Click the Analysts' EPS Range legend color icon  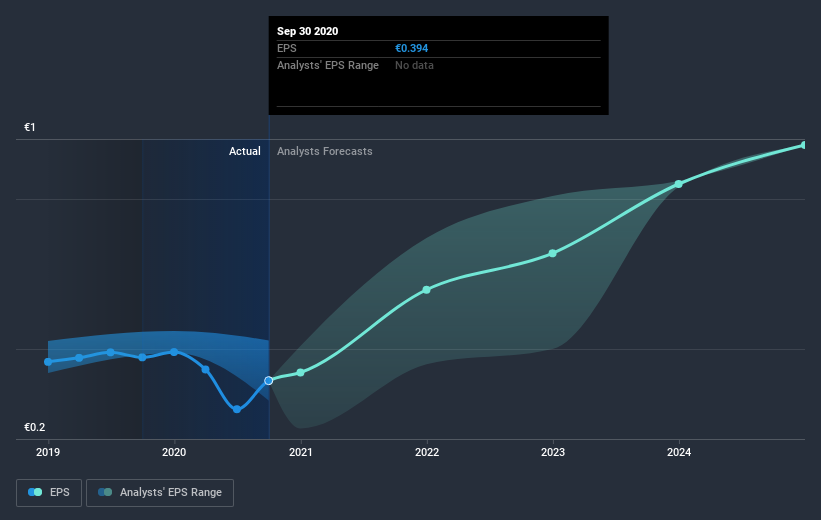105,492
